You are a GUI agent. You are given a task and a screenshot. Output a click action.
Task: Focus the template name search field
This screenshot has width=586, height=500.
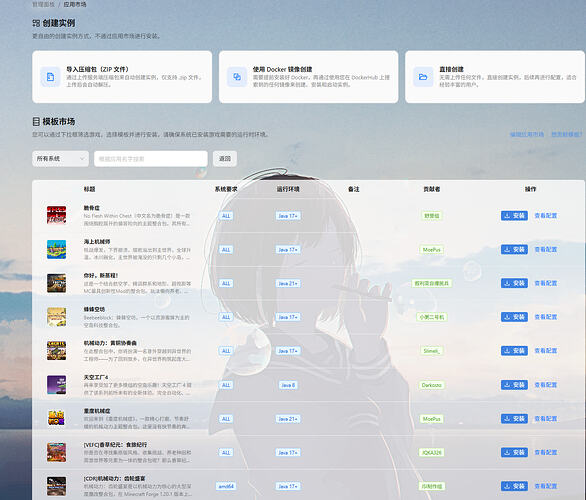pos(151,159)
